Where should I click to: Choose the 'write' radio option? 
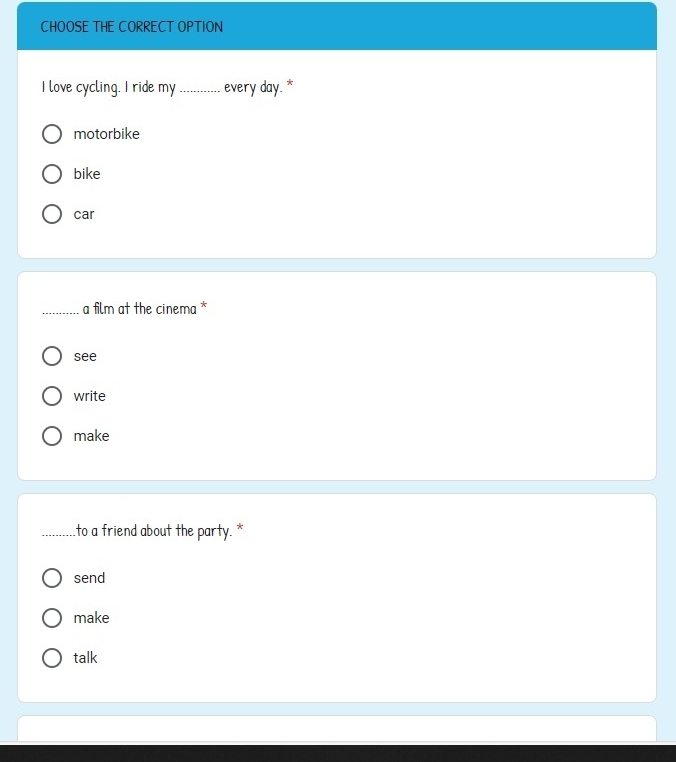click(52, 396)
